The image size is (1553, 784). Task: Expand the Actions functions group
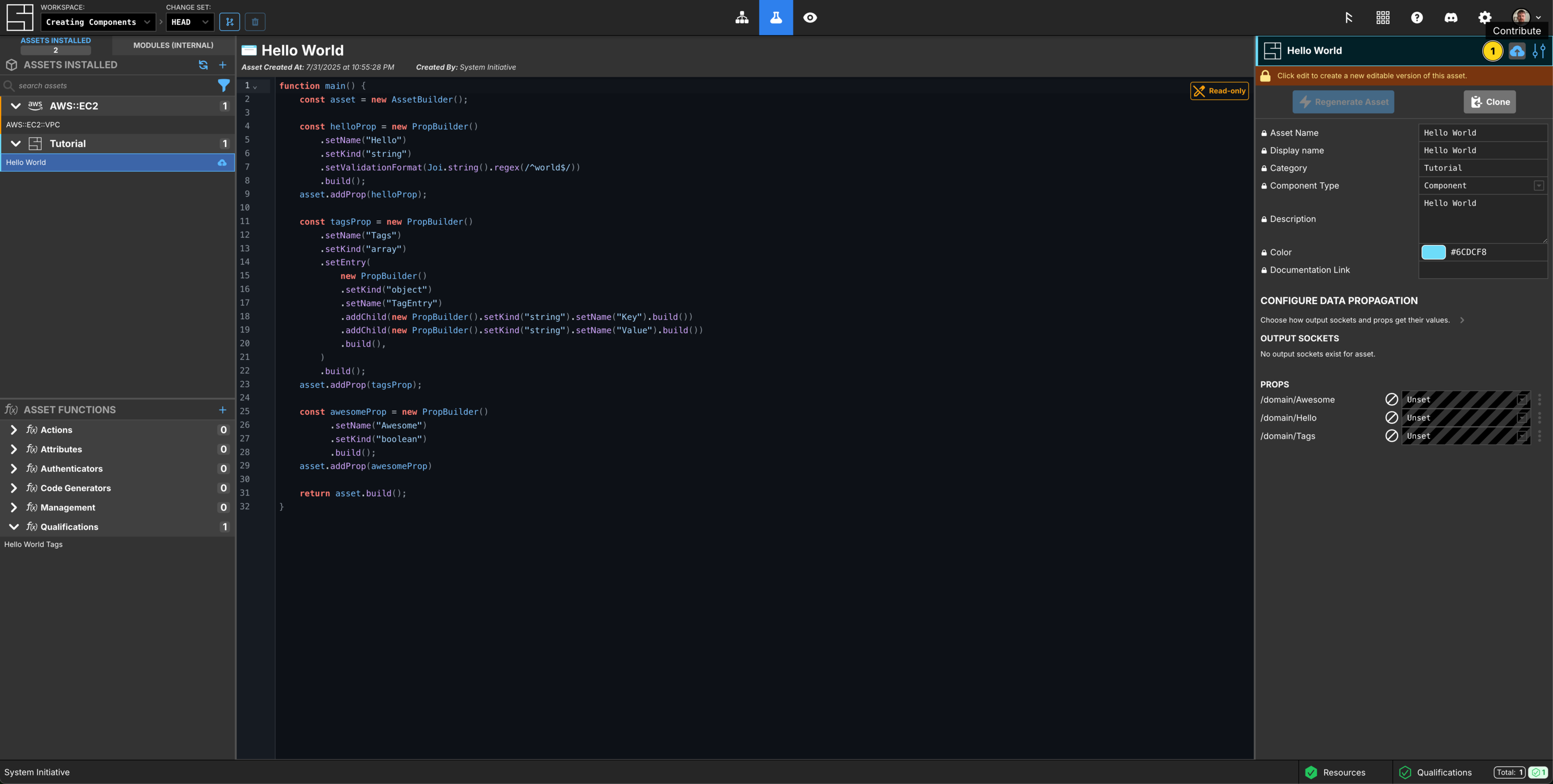tap(14, 430)
